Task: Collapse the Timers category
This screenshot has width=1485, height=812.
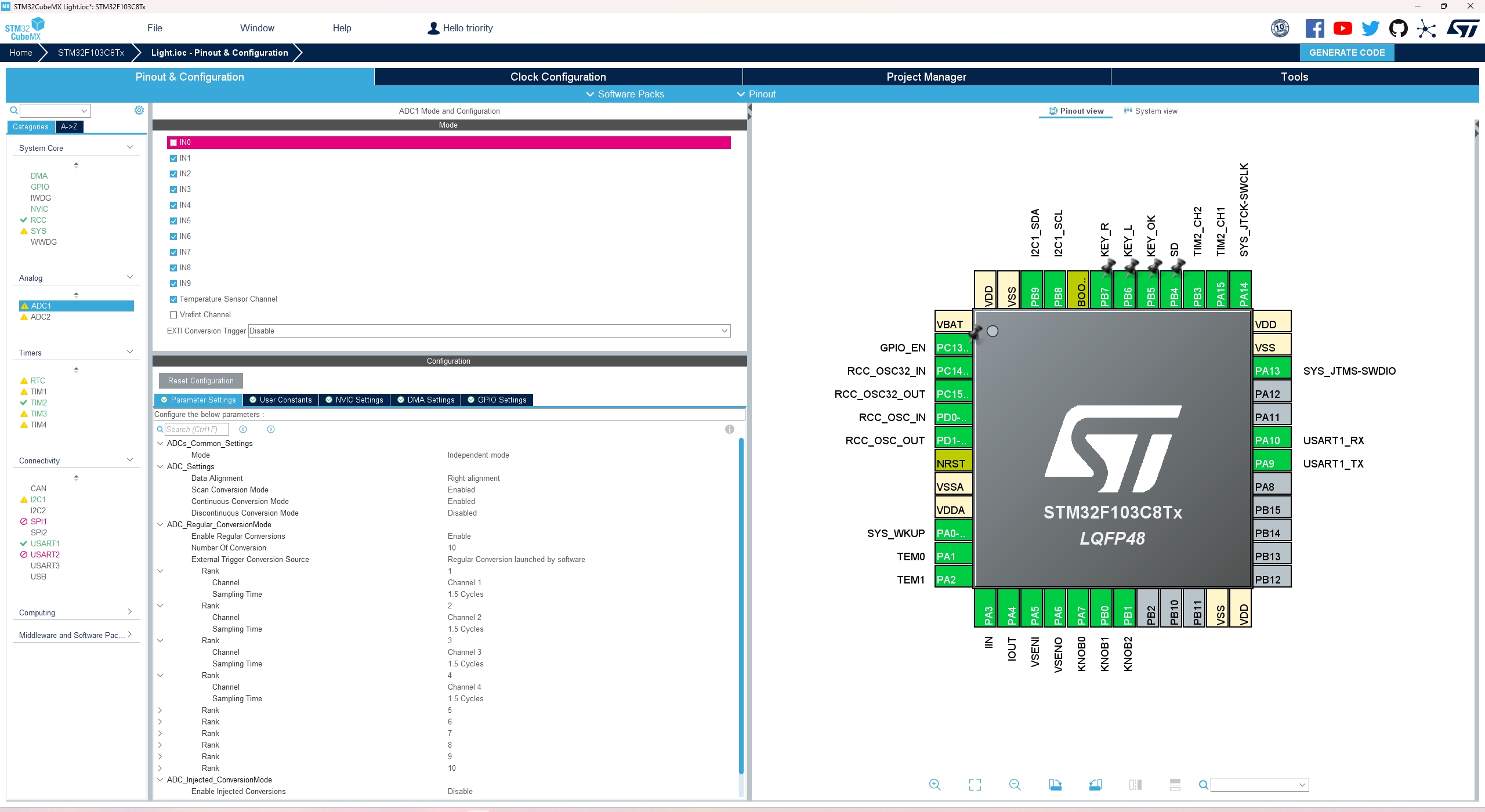Action: point(130,352)
